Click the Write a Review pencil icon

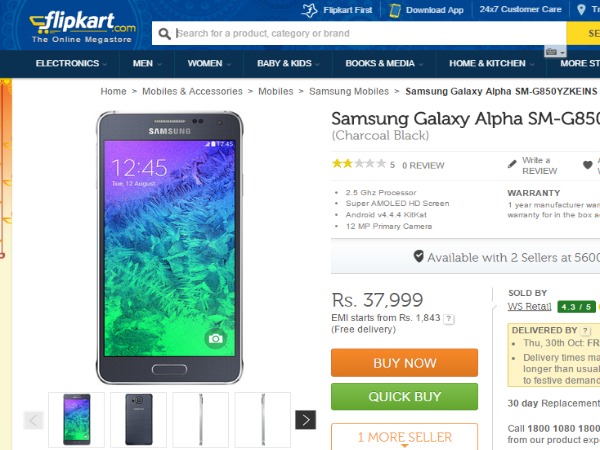click(512, 163)
